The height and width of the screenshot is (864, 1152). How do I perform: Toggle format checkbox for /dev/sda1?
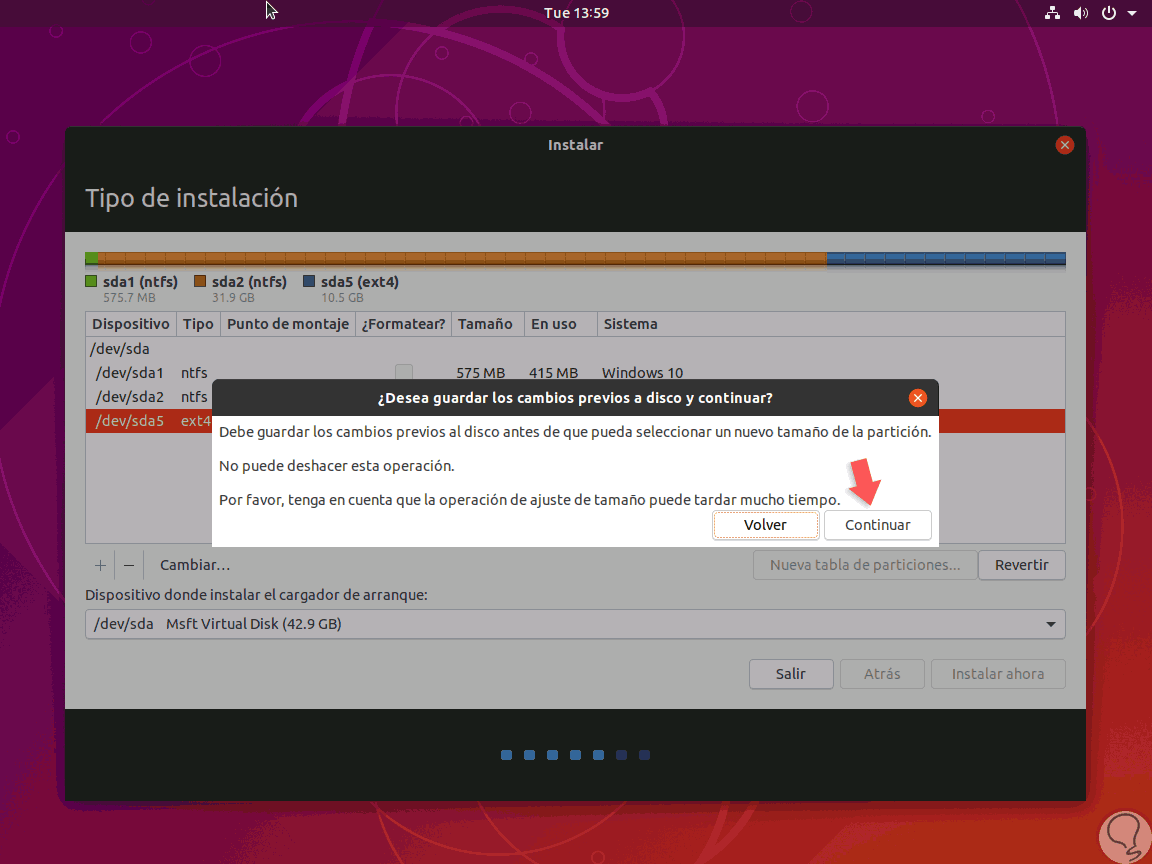pos(403,372)
